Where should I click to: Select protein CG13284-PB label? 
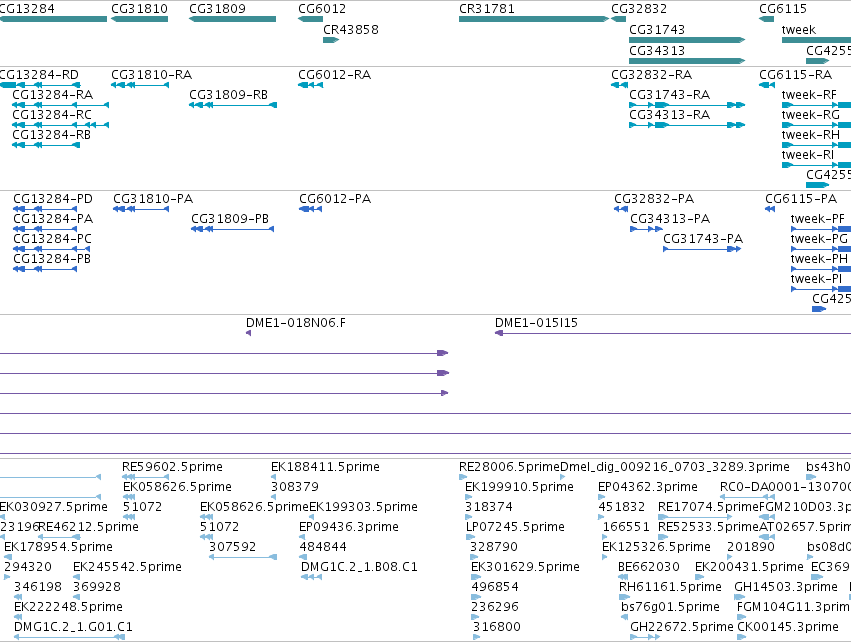click(52, 259)
